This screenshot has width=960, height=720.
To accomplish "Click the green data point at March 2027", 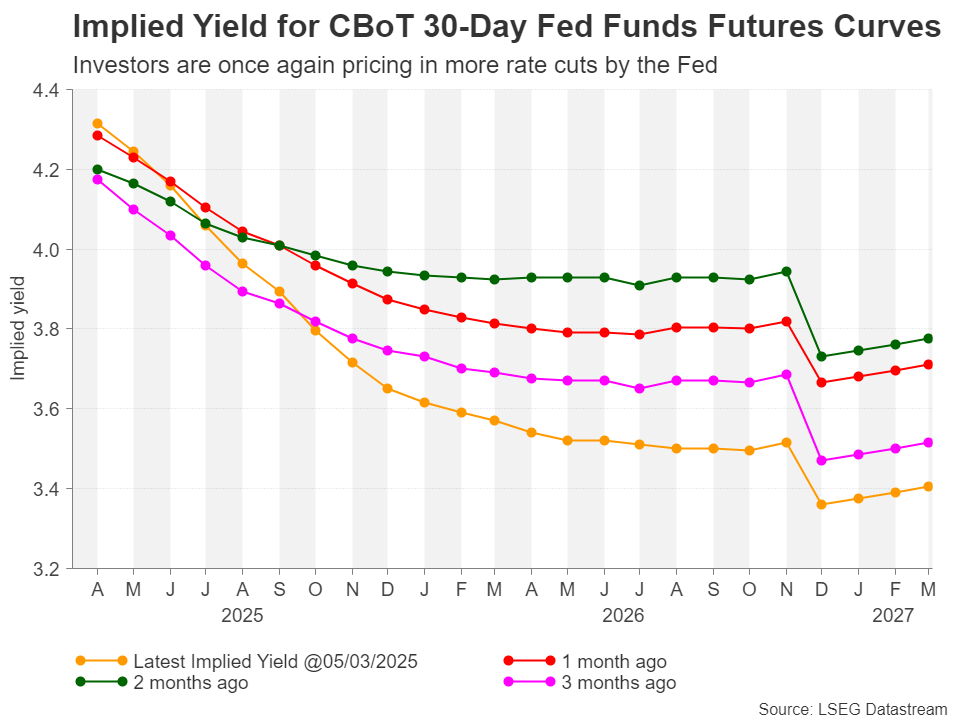I will [x=930, y=338].
